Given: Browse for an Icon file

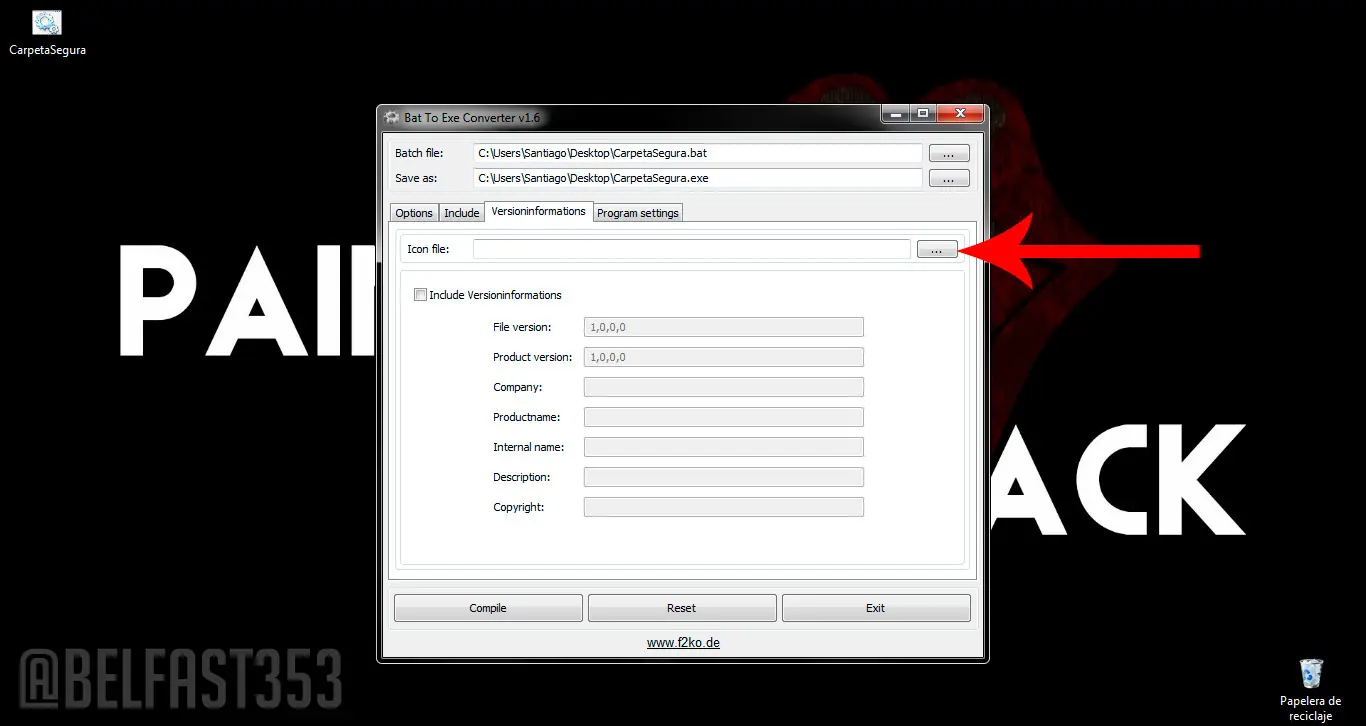Looking at the screenshot, I should [x=937, y=249].
